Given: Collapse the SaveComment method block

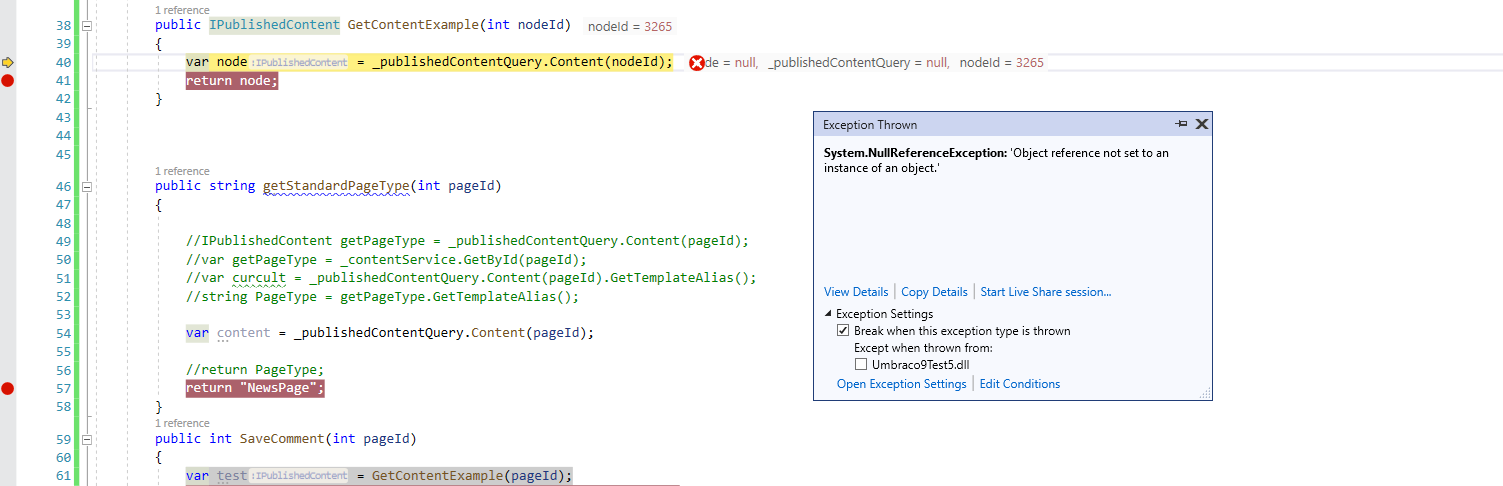Looking at the screenshot, I should click(x=86, y=439).
